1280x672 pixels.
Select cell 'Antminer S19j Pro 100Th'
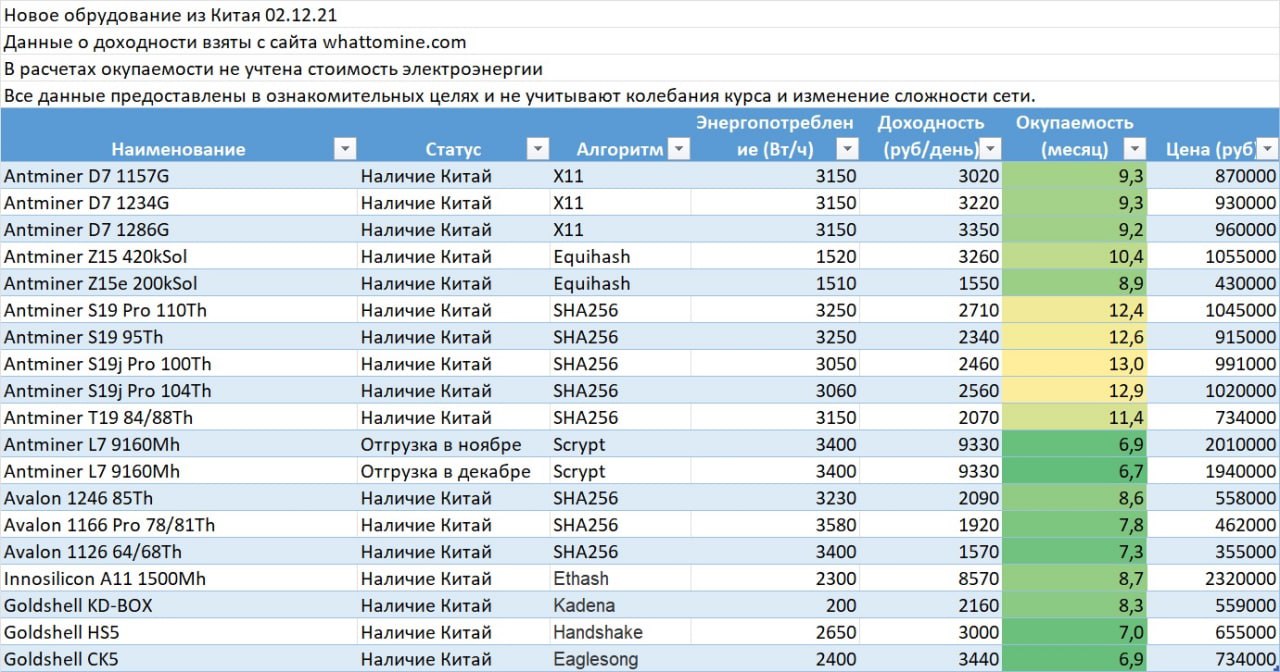[x=179, y=364]
